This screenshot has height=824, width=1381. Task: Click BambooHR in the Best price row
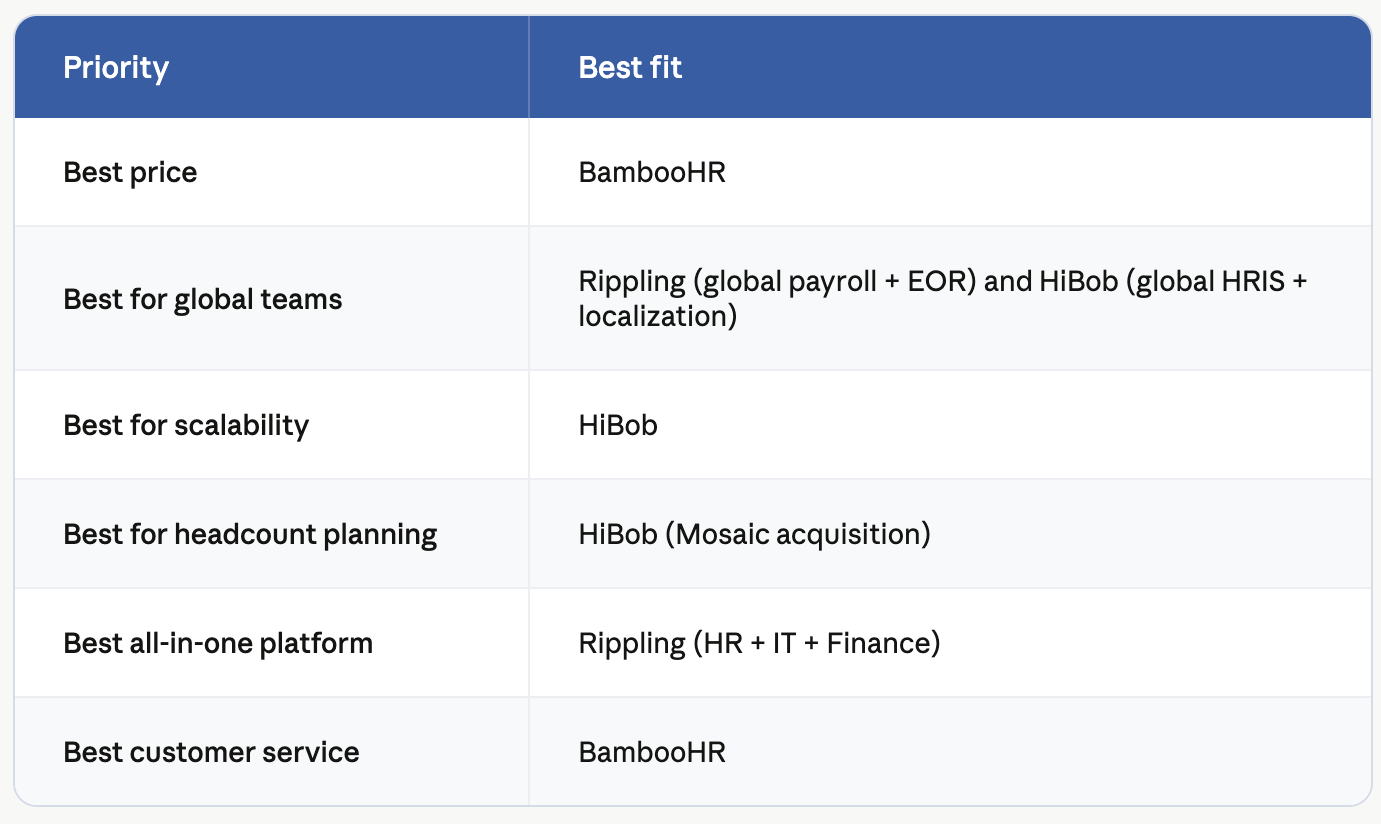point(652,172)
